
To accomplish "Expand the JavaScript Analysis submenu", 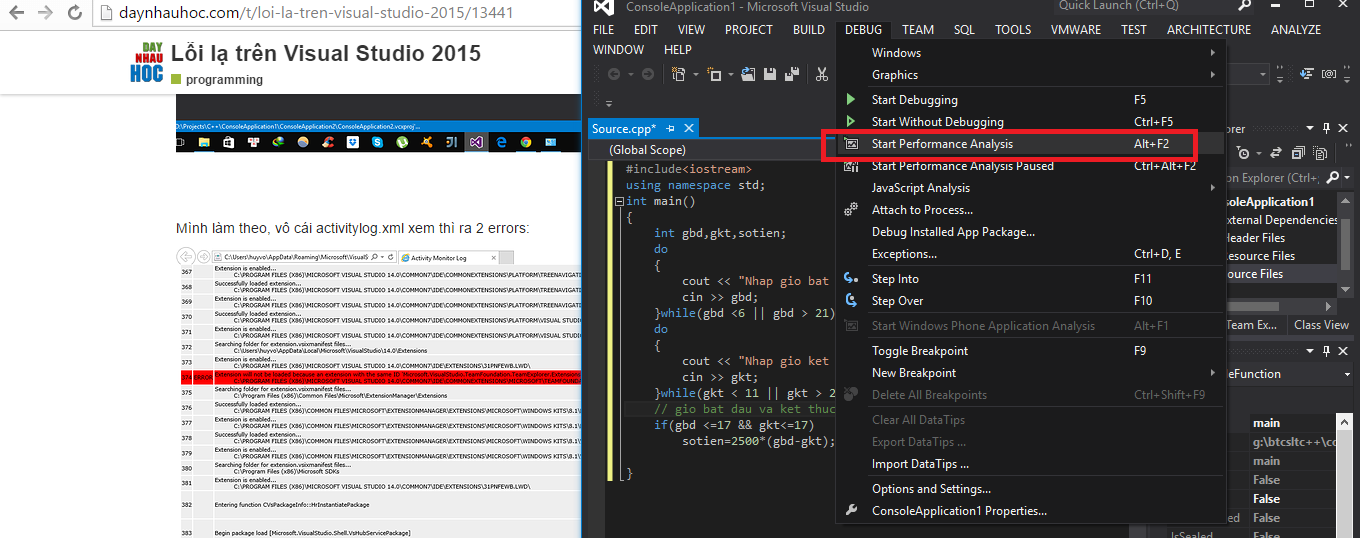I will (1030, 187).
